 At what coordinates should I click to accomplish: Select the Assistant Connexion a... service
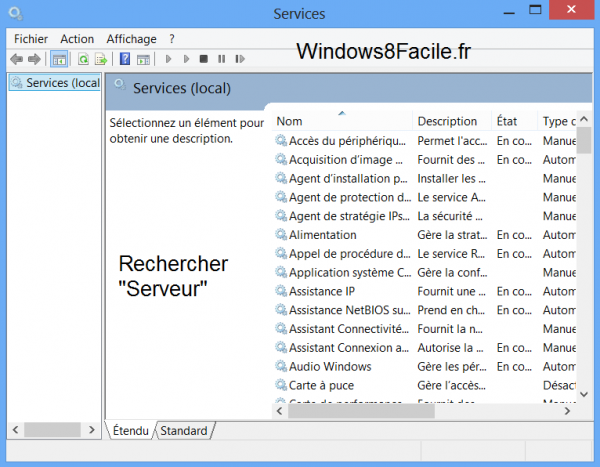click(x=349, y=347)
